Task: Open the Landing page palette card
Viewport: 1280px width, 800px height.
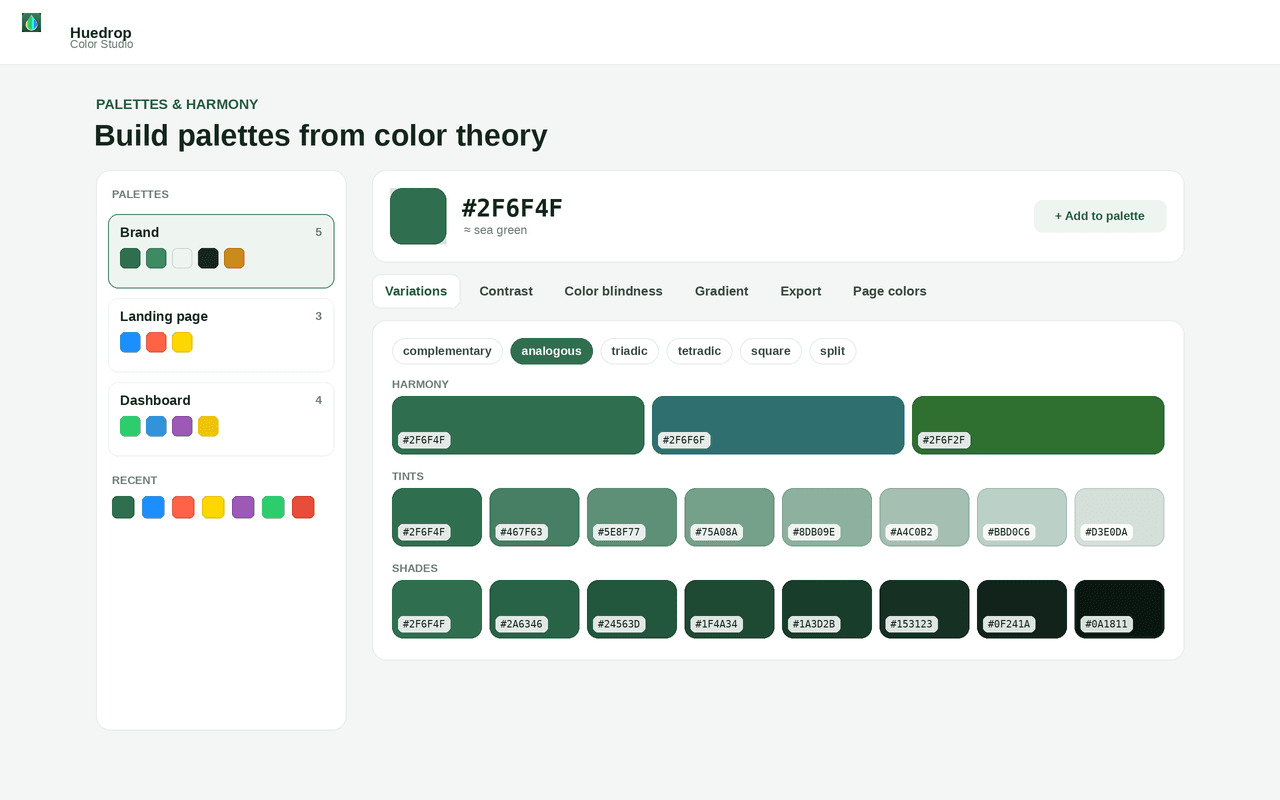Action: (x=221, y=335)
